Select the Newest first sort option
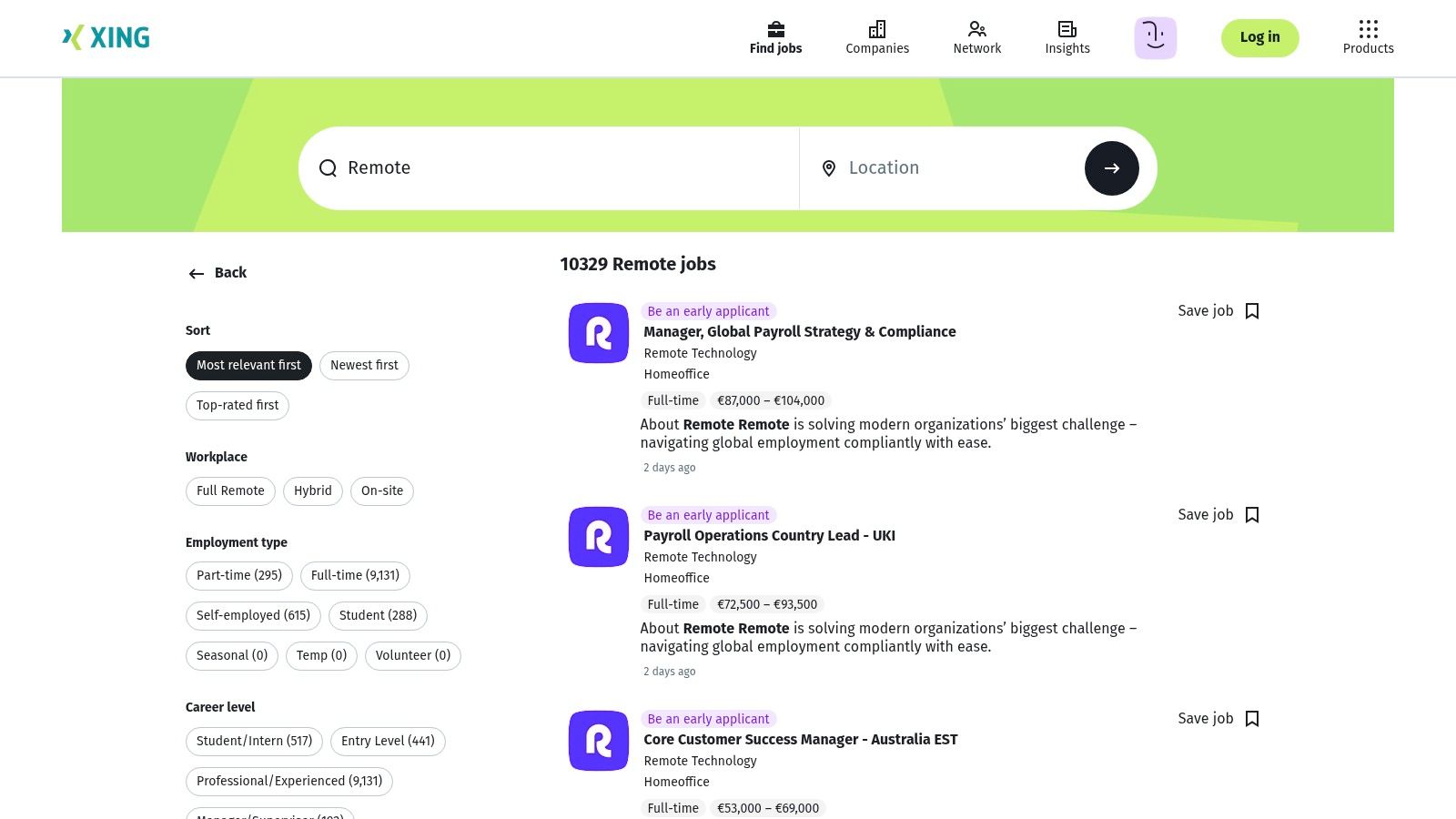The width and height of the screenshot is (1456, 819). (364, 365)
